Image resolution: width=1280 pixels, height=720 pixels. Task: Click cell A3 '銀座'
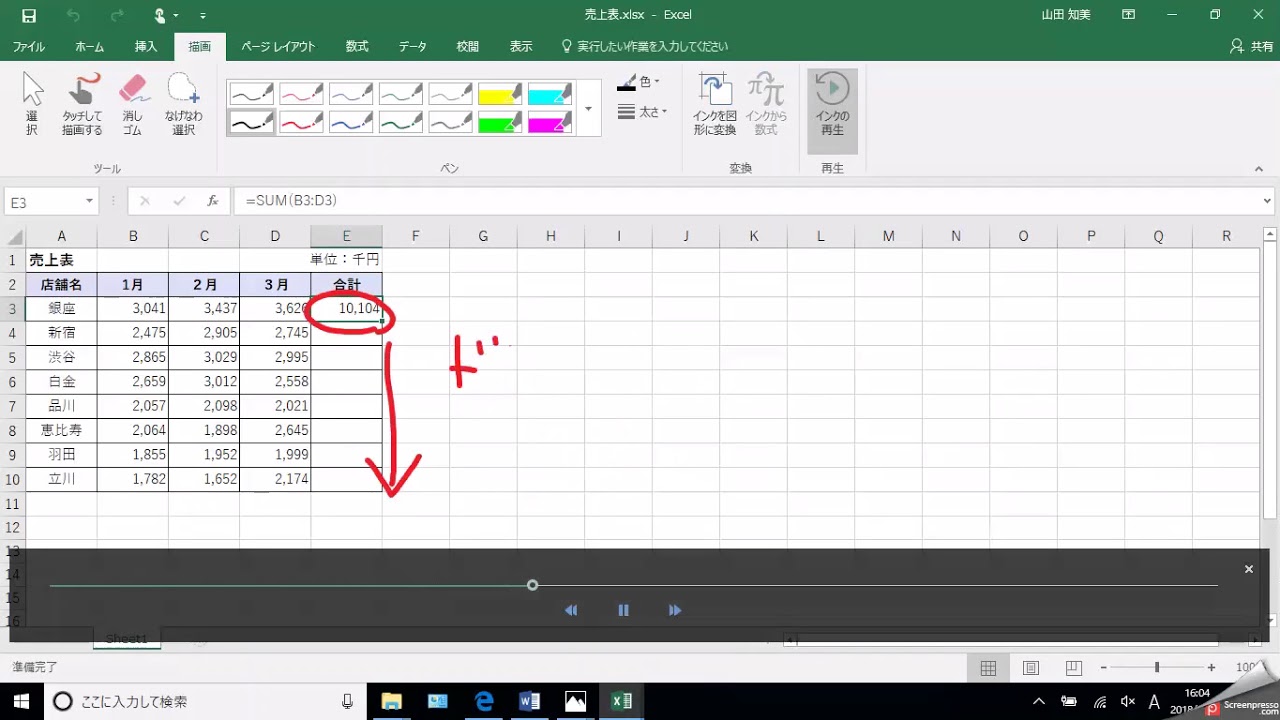coord(62,309)
